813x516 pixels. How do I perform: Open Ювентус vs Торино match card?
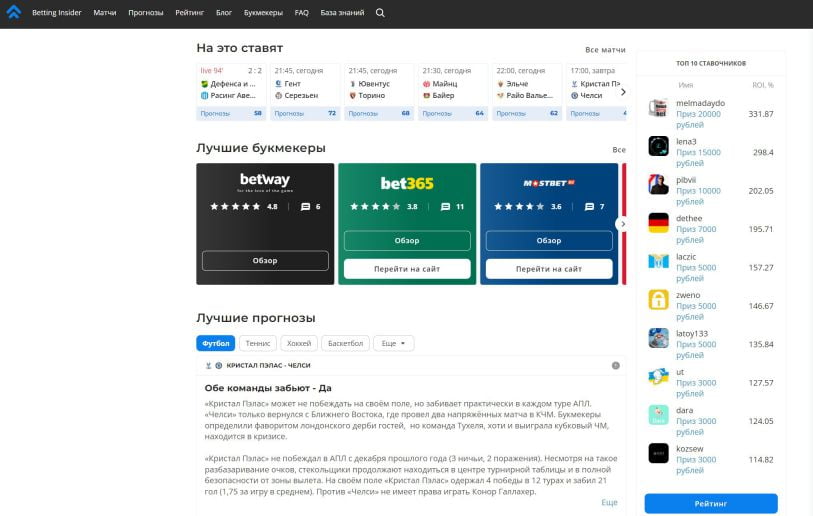(379, 92)
